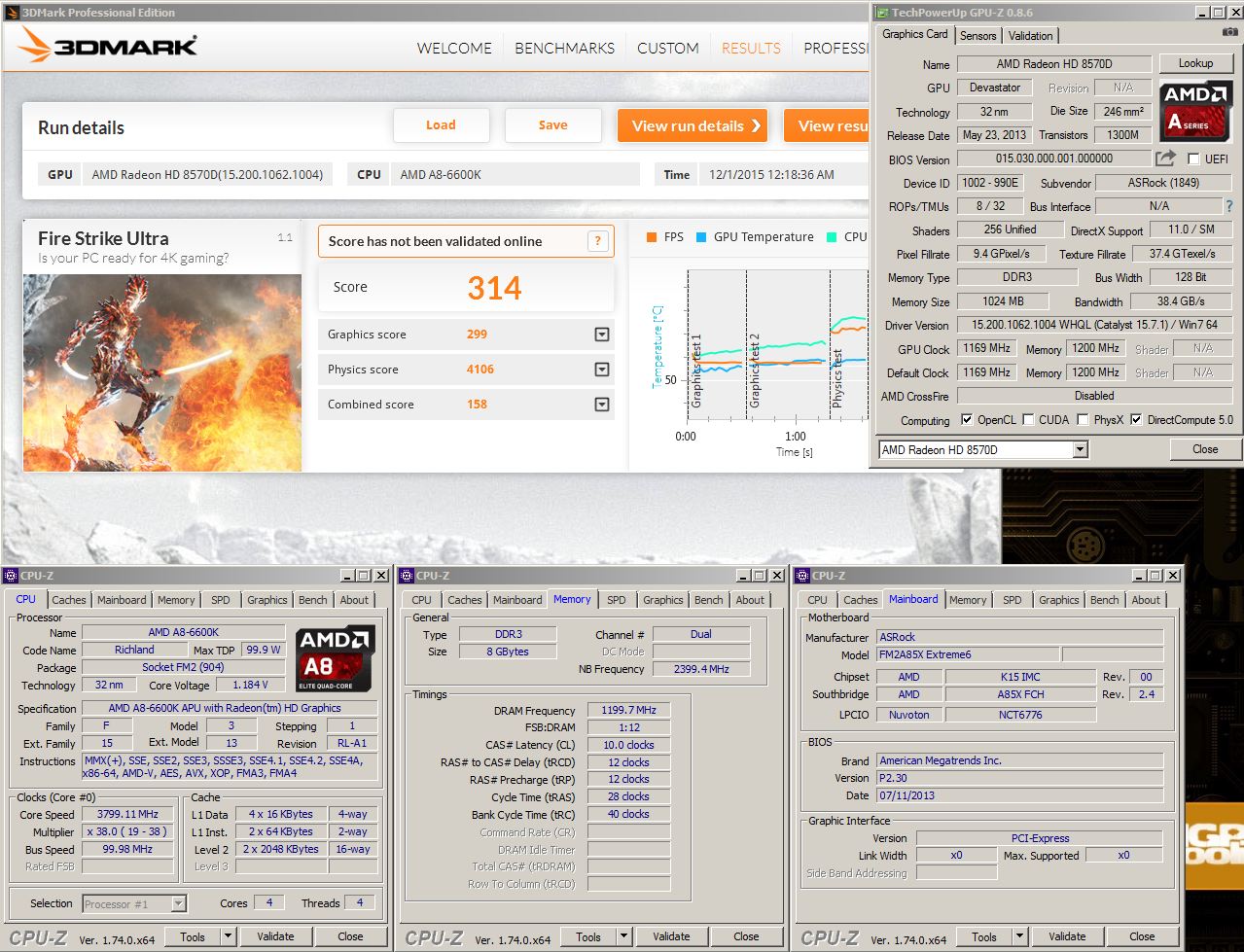This screenshot has height=952, width=1244.
Task: Go to BENCHMARKS in 3DMark
Action: [564, 48]
